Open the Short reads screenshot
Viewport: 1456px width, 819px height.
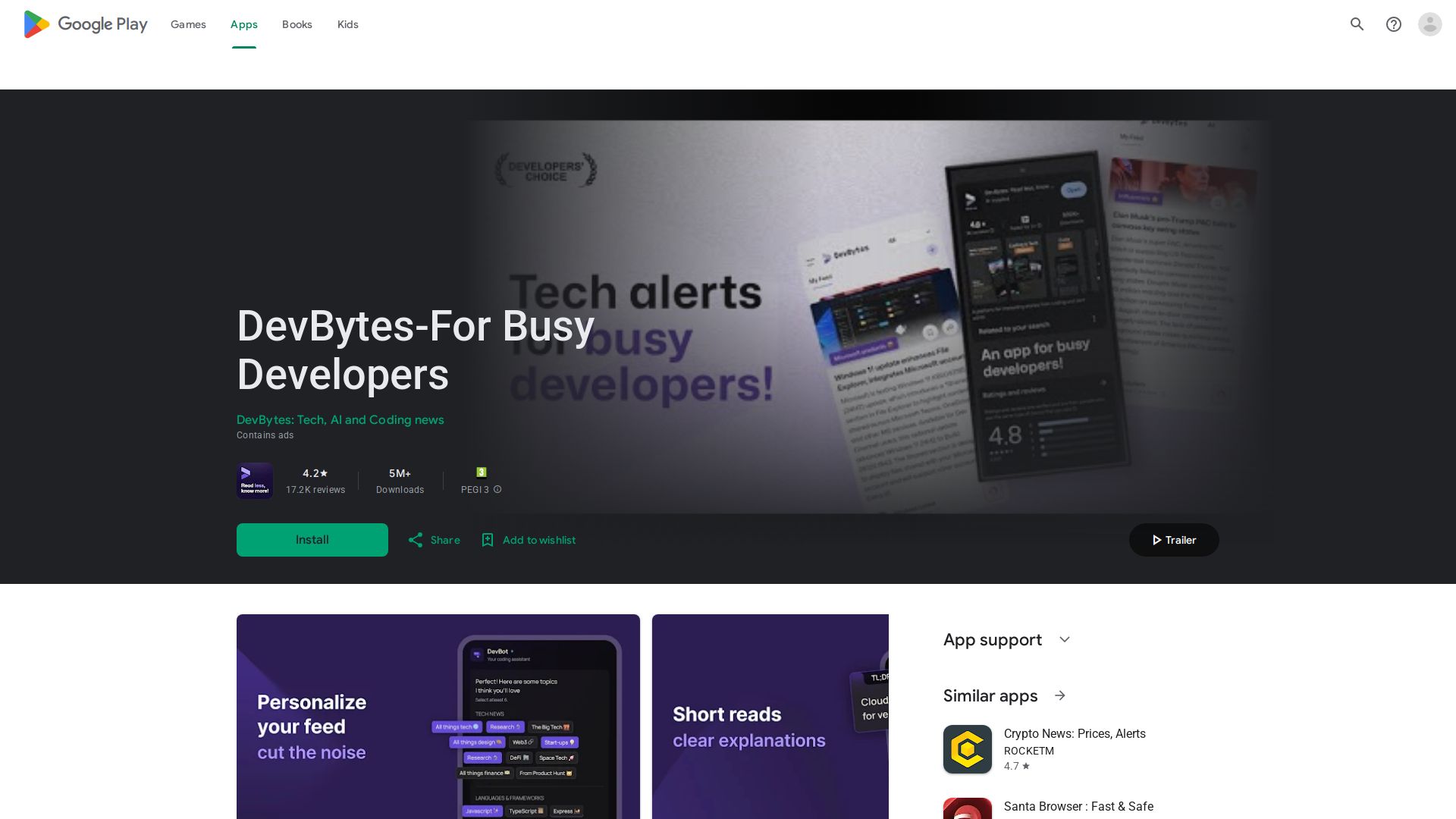coord(770,717)
